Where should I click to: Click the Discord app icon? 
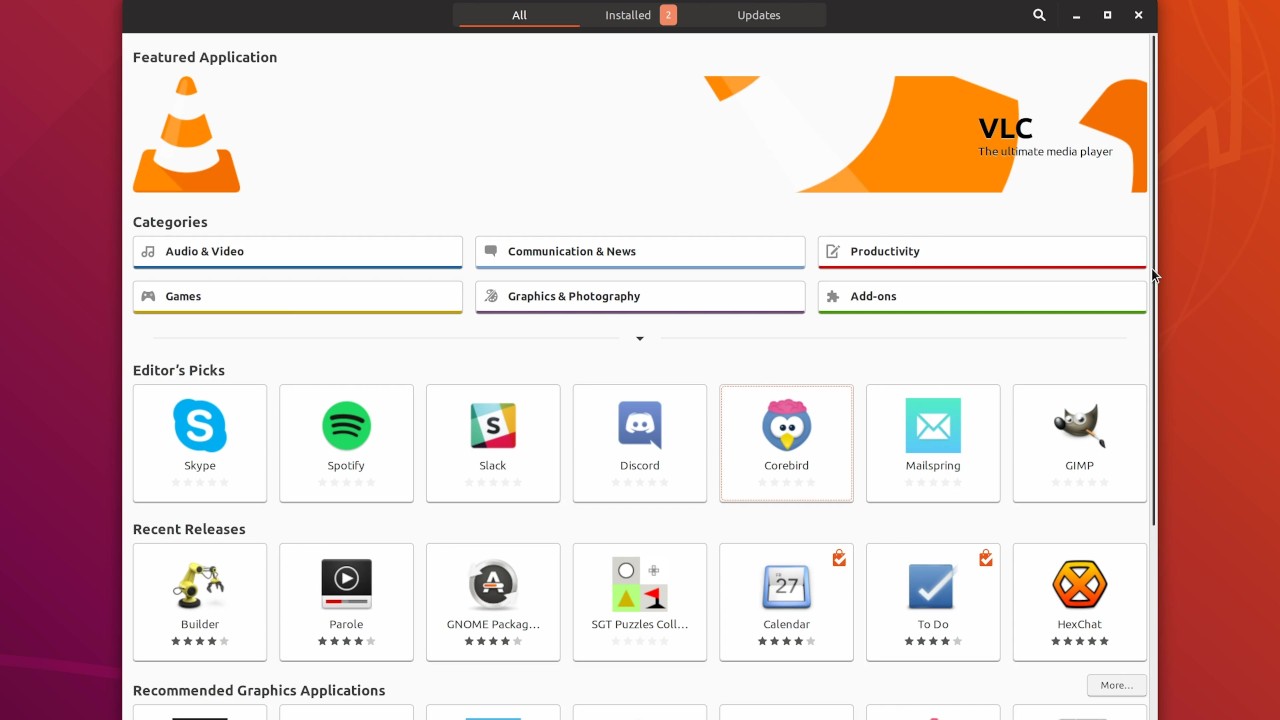640,426
